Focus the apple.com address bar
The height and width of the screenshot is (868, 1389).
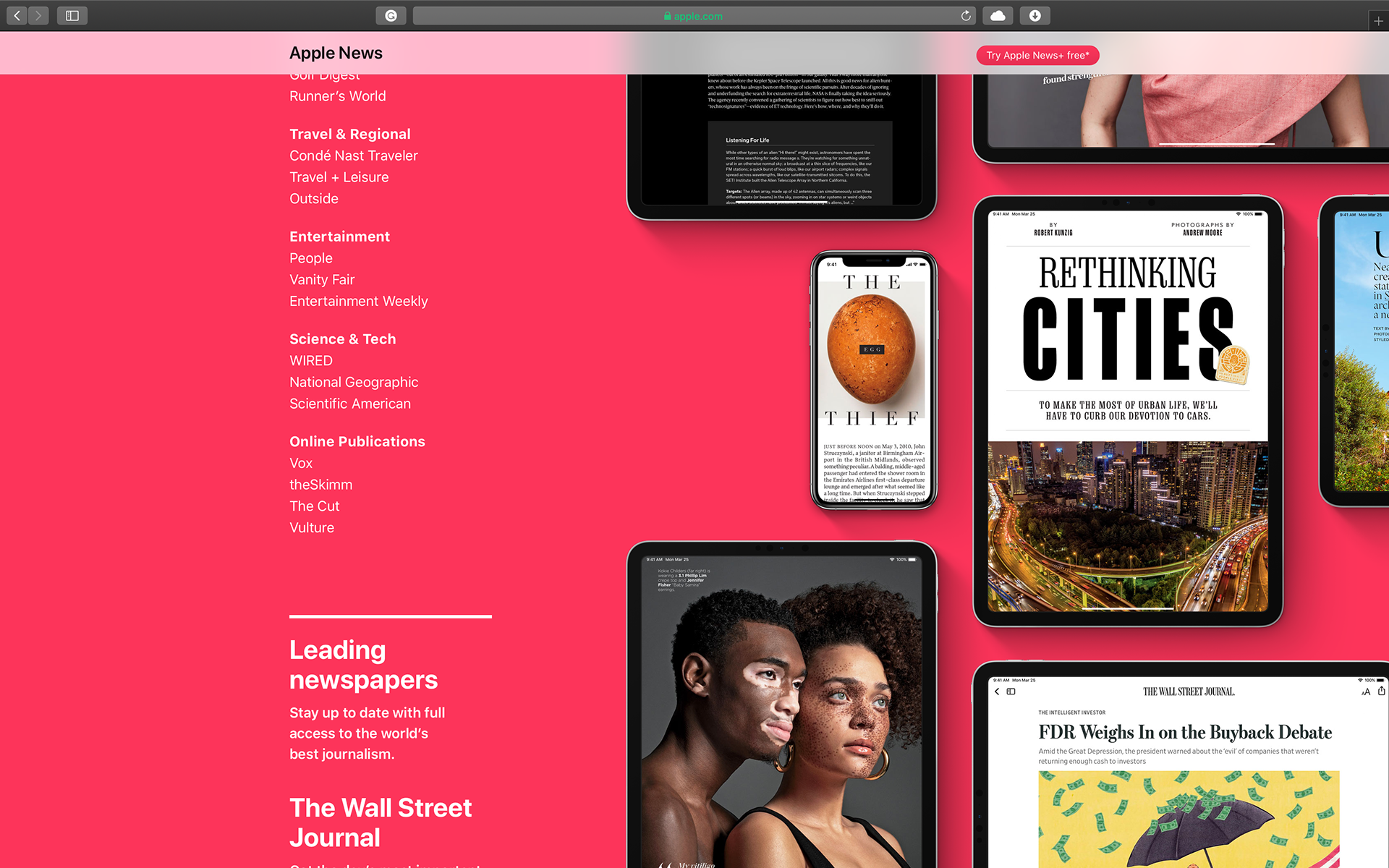tap(694, 15)
